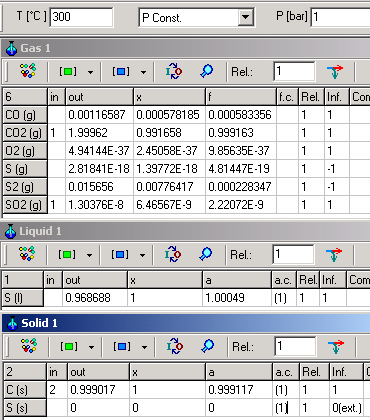This screenshot has height=420, width=370.
Task: Click the Rel. field in Liquid 1 toolbar
Action: pyautogui.click(x=293, y=254)
